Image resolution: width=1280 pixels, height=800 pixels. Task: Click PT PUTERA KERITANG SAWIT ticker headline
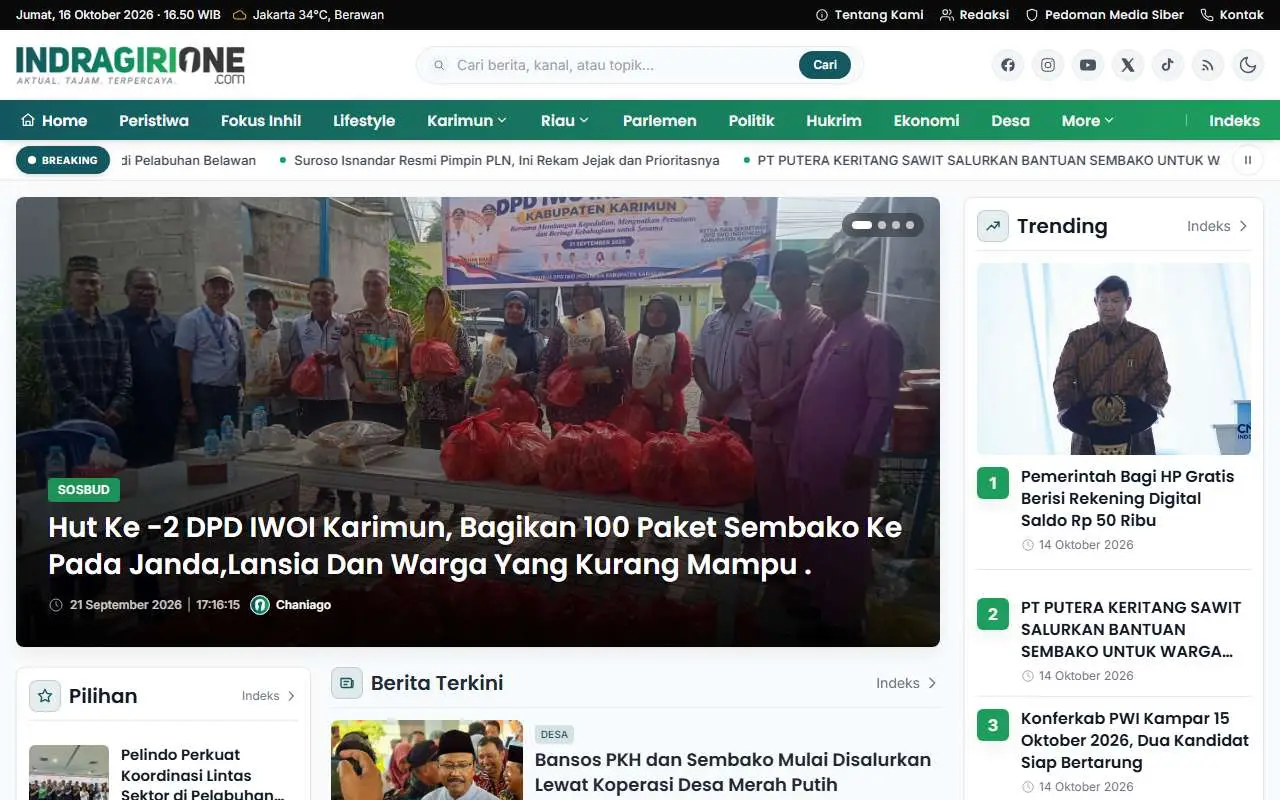tap(989, 160)
